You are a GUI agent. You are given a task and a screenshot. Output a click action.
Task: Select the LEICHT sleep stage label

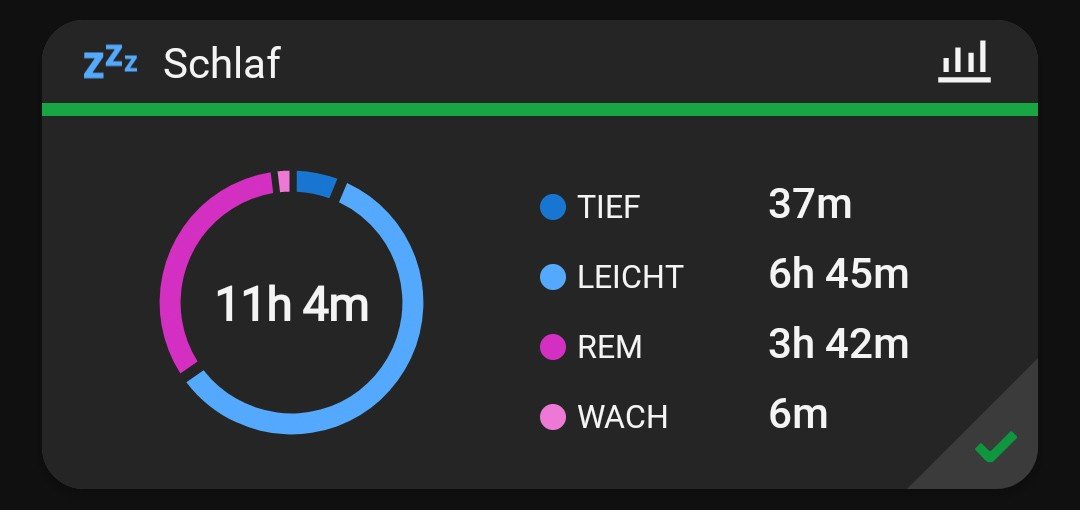pyautogui.click(x=630, y=277)
